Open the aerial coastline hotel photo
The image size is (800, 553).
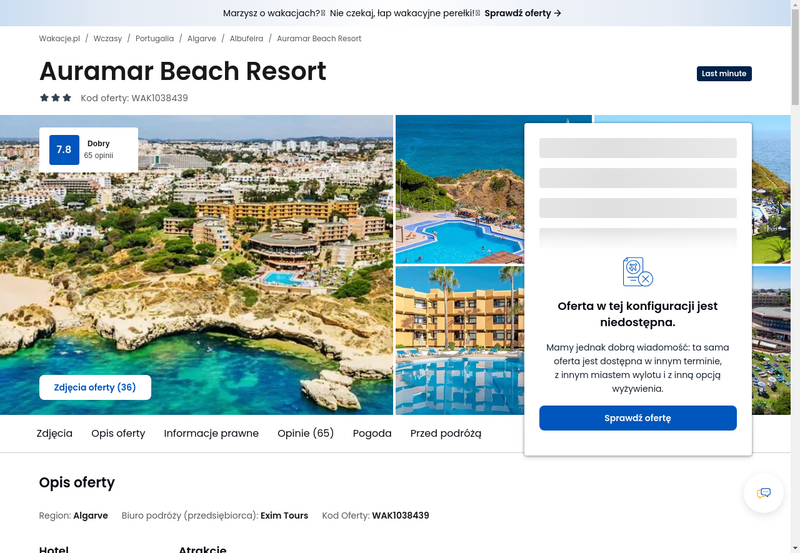[196, 265]
